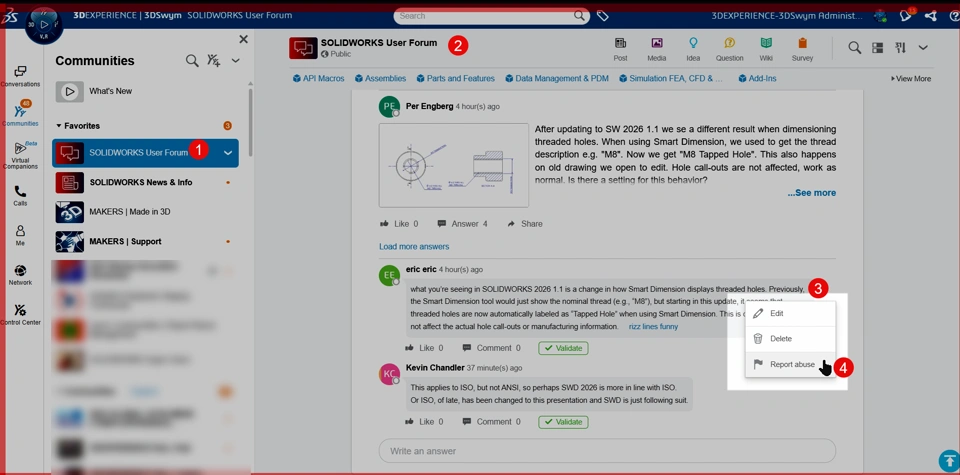The height and width of the screenshot is (475, 960).
Task: Validate Kevin Chandler's answer
Action: 563,422
